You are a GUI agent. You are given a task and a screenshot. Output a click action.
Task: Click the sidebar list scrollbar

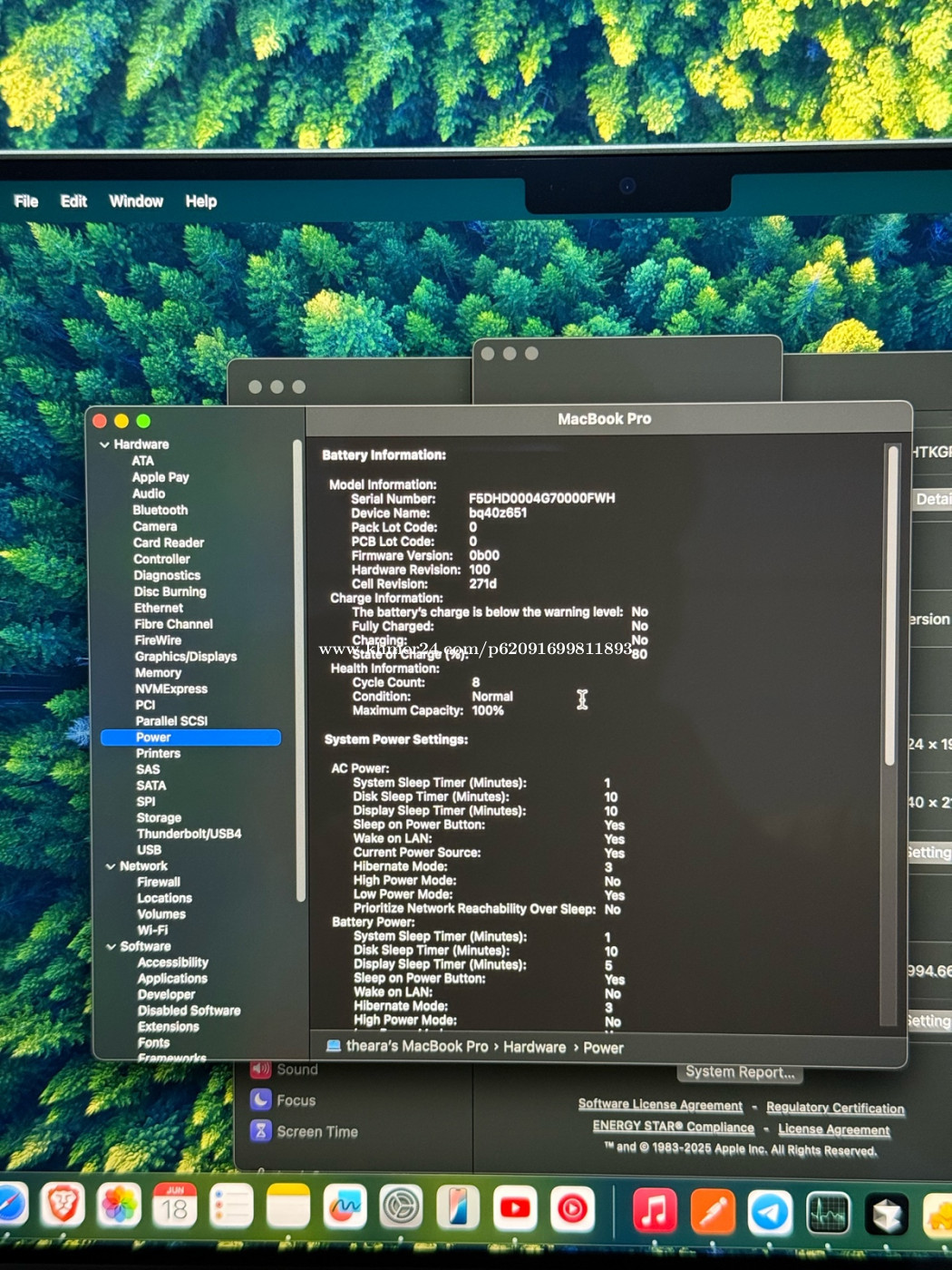click(298, 671)
